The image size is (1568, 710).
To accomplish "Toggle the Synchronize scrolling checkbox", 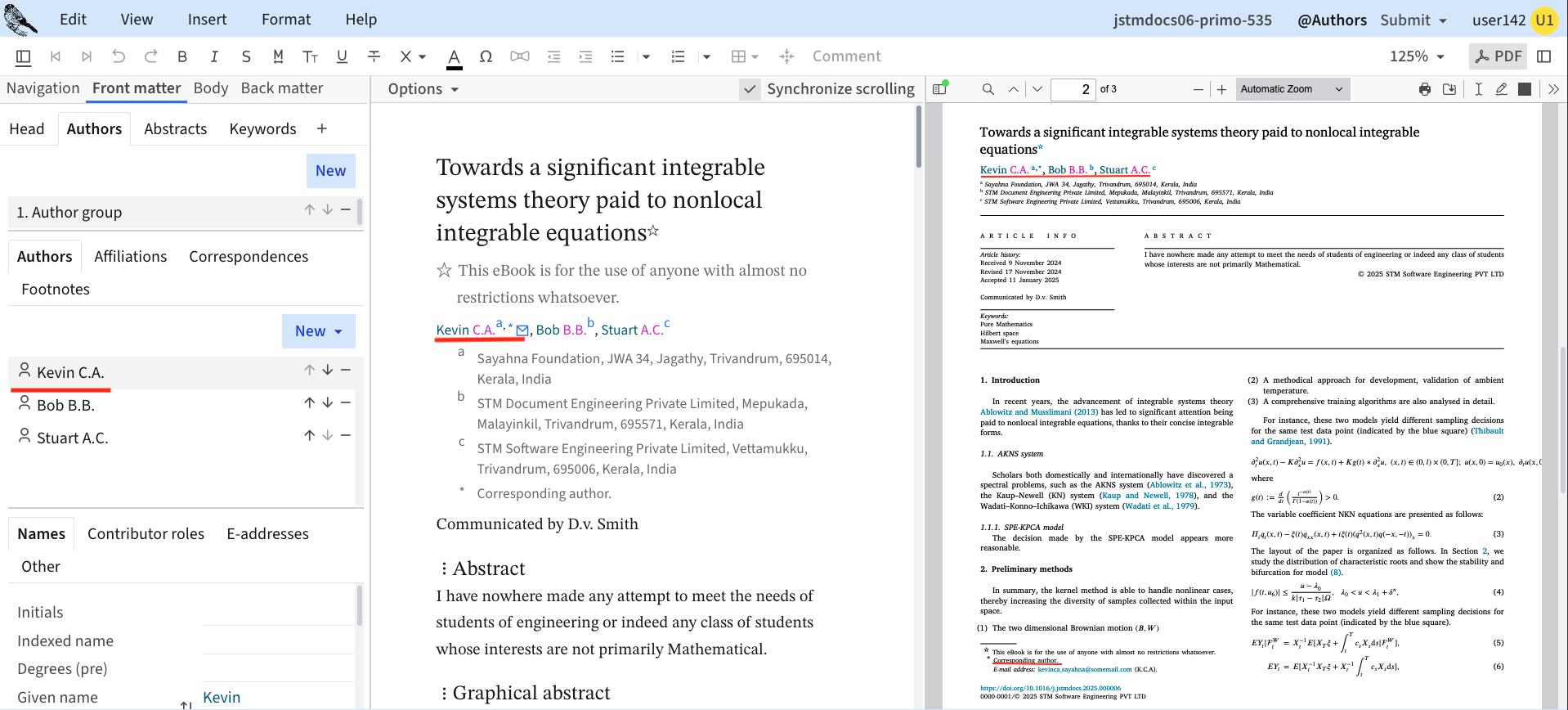I will [x=749, y=89].
